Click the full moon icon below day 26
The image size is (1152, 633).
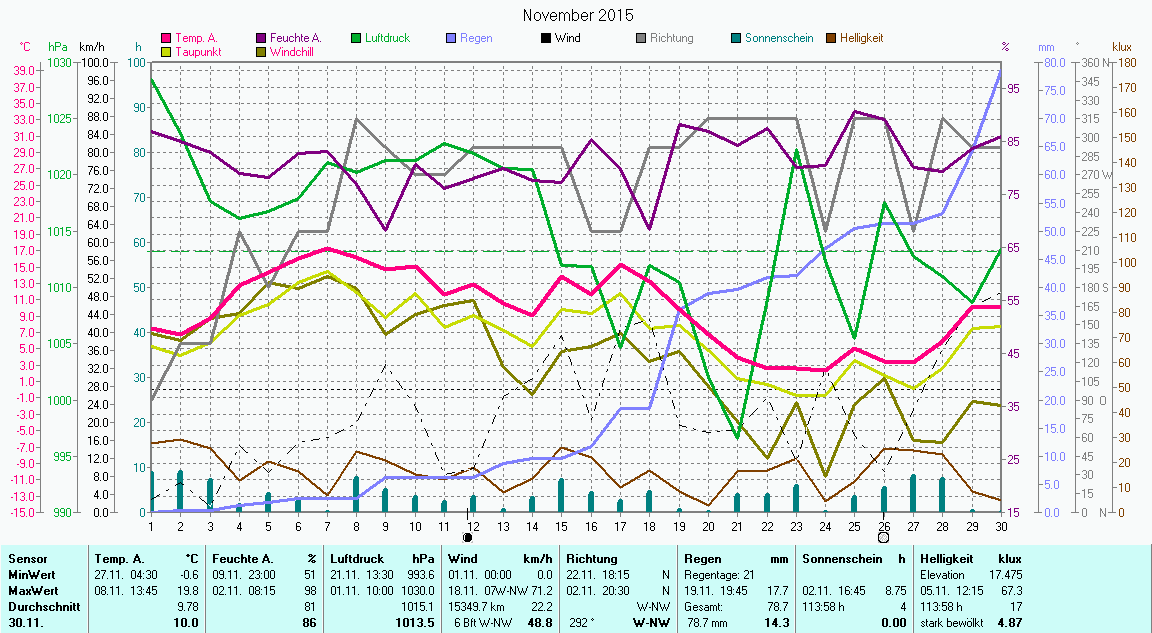[883, 537]
